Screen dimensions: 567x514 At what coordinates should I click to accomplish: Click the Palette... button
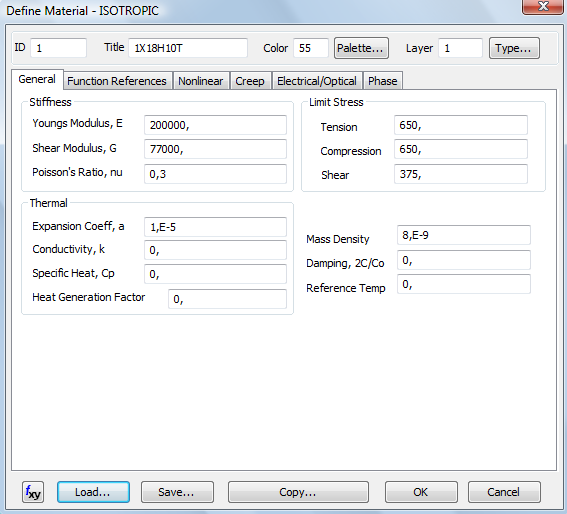tap(361, 48)
